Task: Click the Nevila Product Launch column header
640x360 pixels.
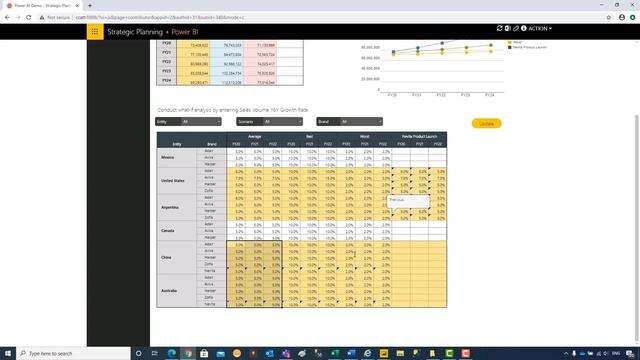Action: point(419,137)
